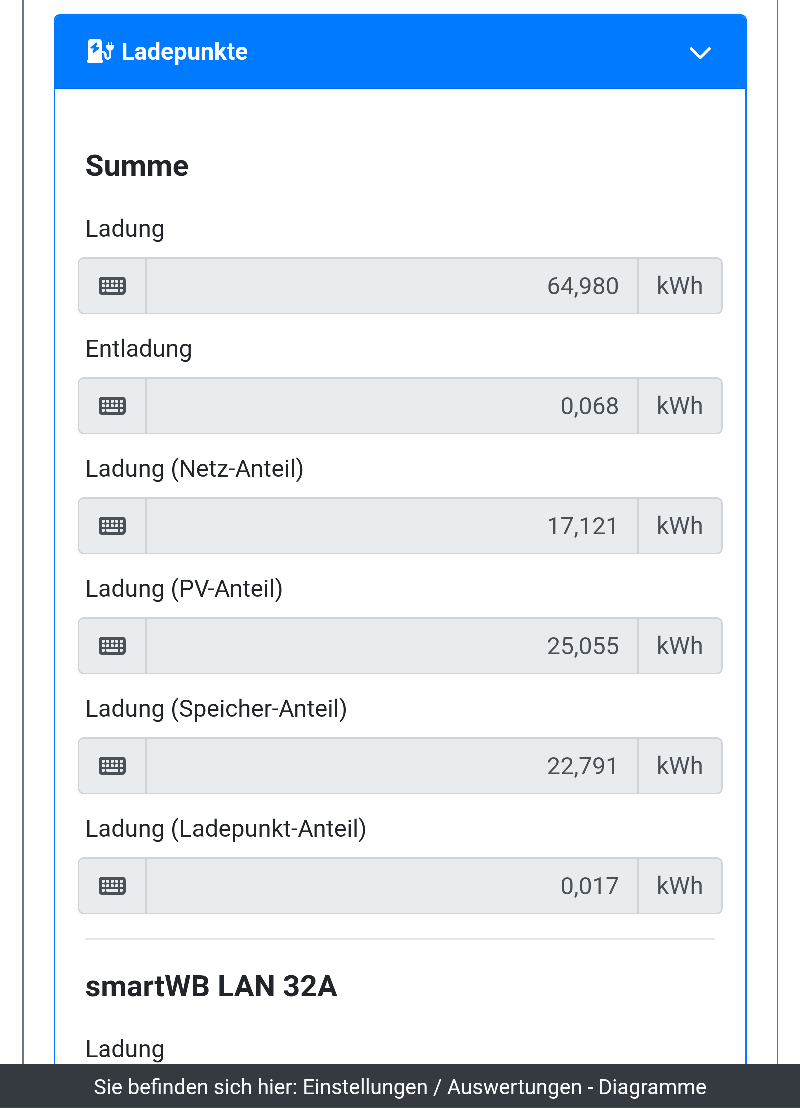Click keyboard icon in Ladung (Netz-Anteil) row
This screenshot has width=800, height=1108.
point(112,526)
